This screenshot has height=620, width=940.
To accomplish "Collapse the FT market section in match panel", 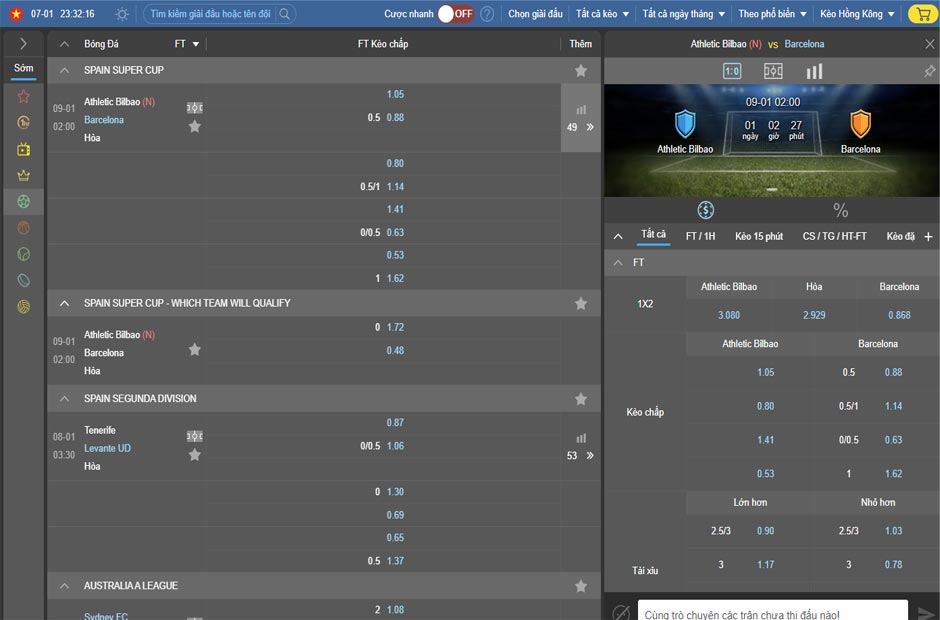I will click(x=618, y=263).
